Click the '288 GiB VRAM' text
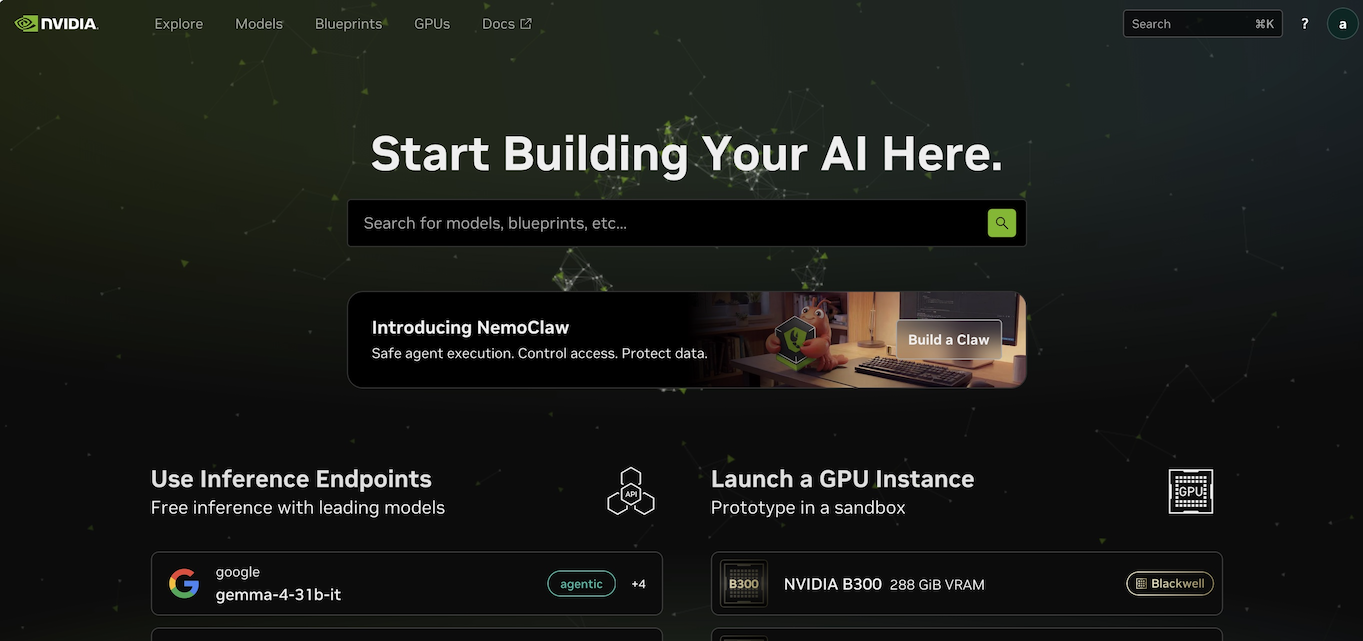1363x641 pixels. pyautogui.click(x=937, y=585)
